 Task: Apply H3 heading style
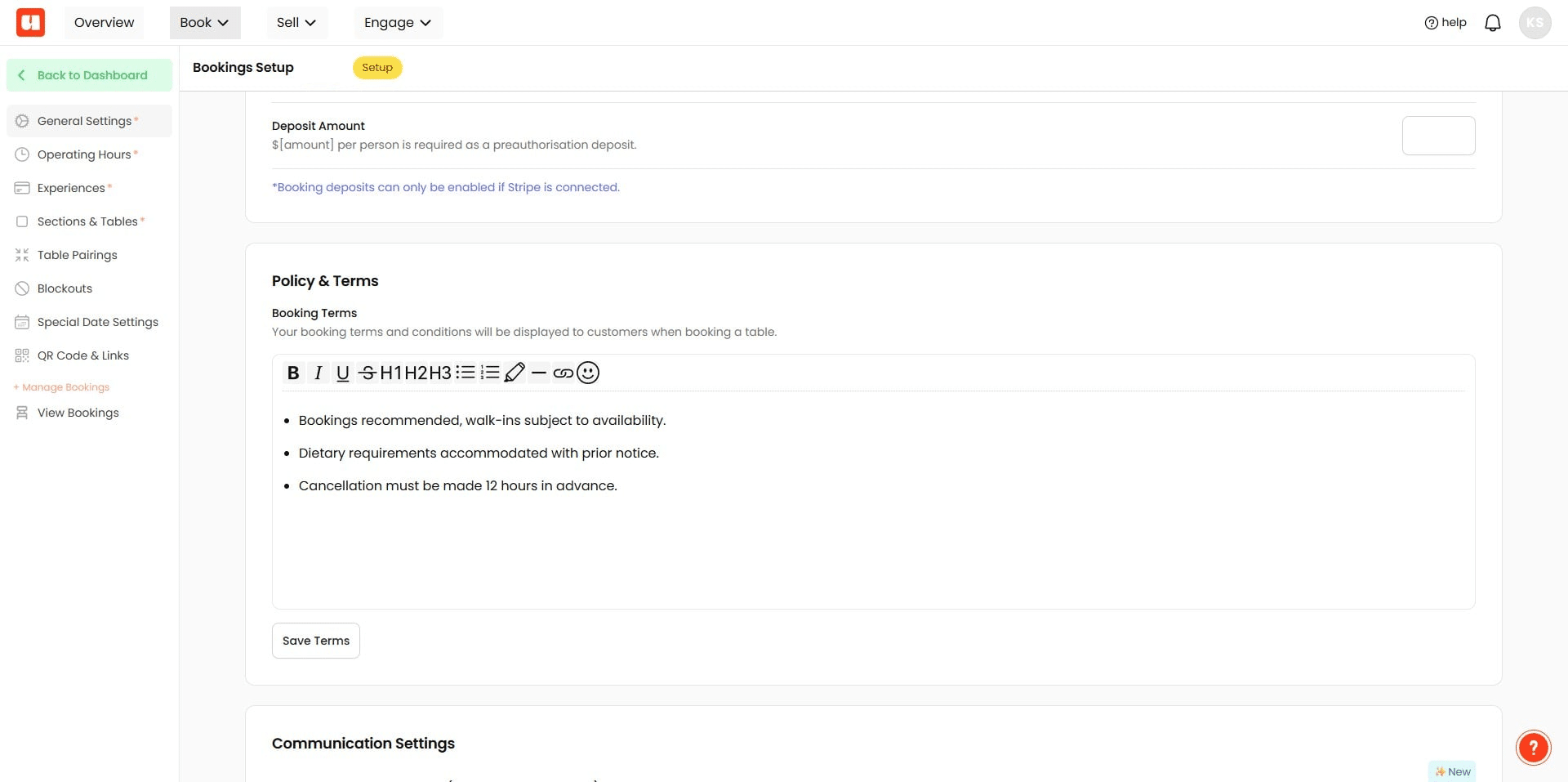[440, 373]
